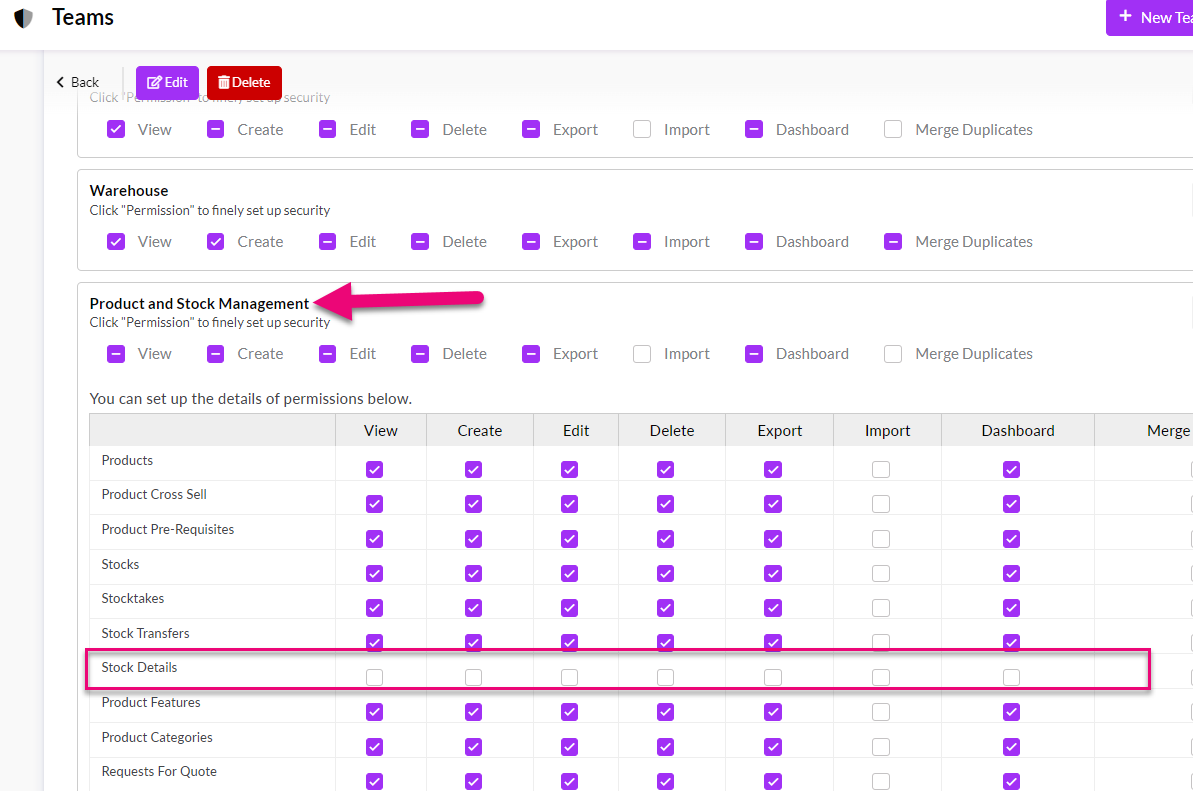The image size is (1193, 791).
Task: Toggle Delete permission for Warehouse
Action: tap(420, 242)
